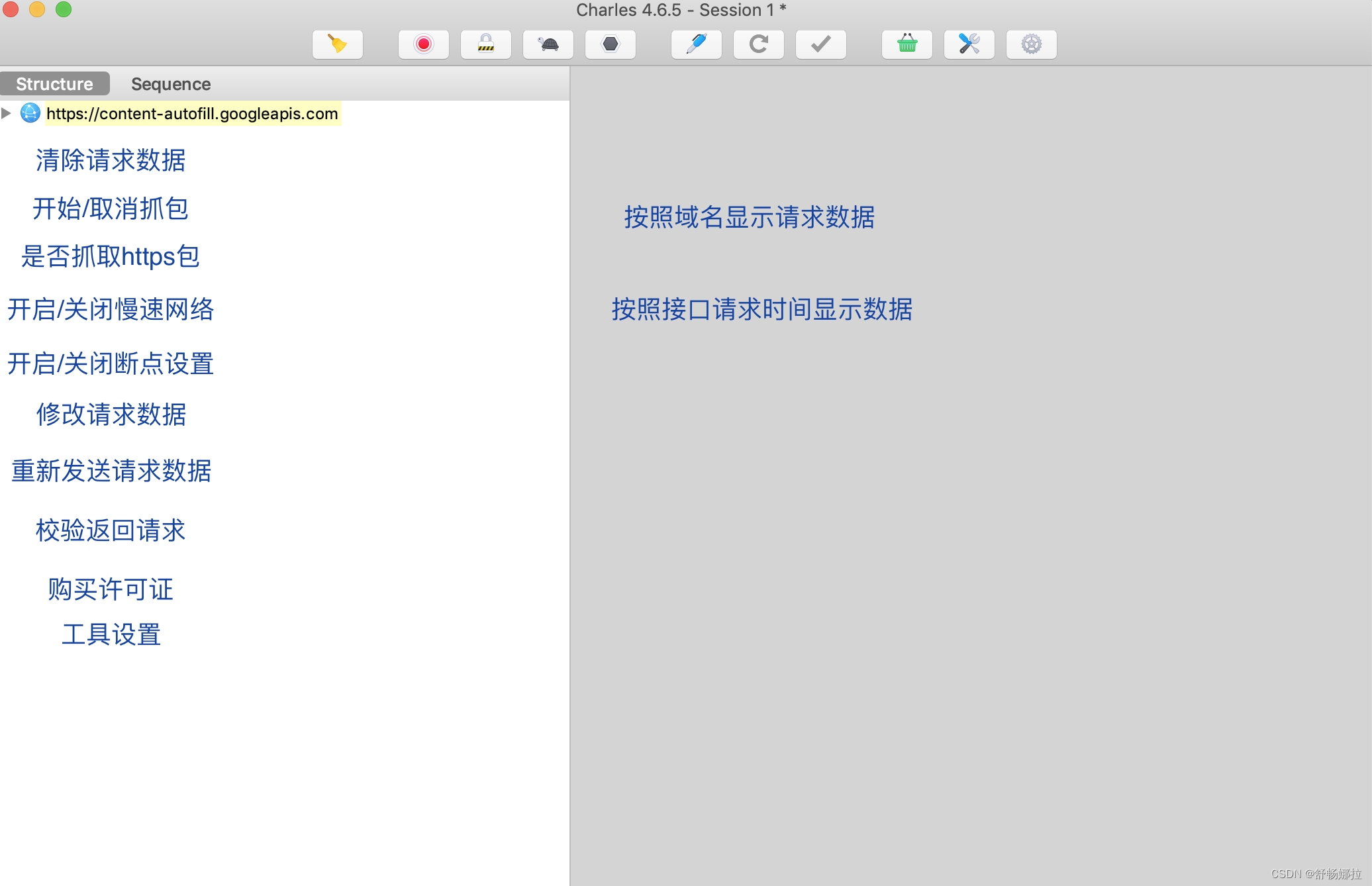Open Settings with the gear icon

tap(1032, 44)
